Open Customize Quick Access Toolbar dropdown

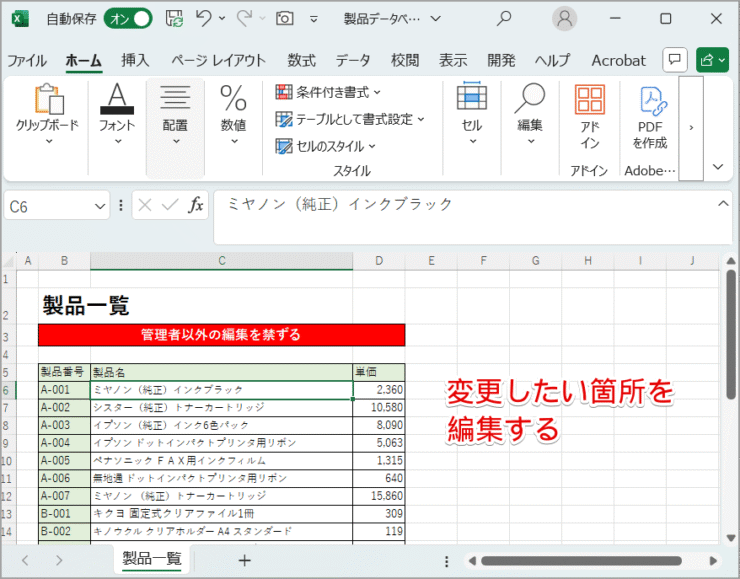pyautogui.click(x=313, y=19)
